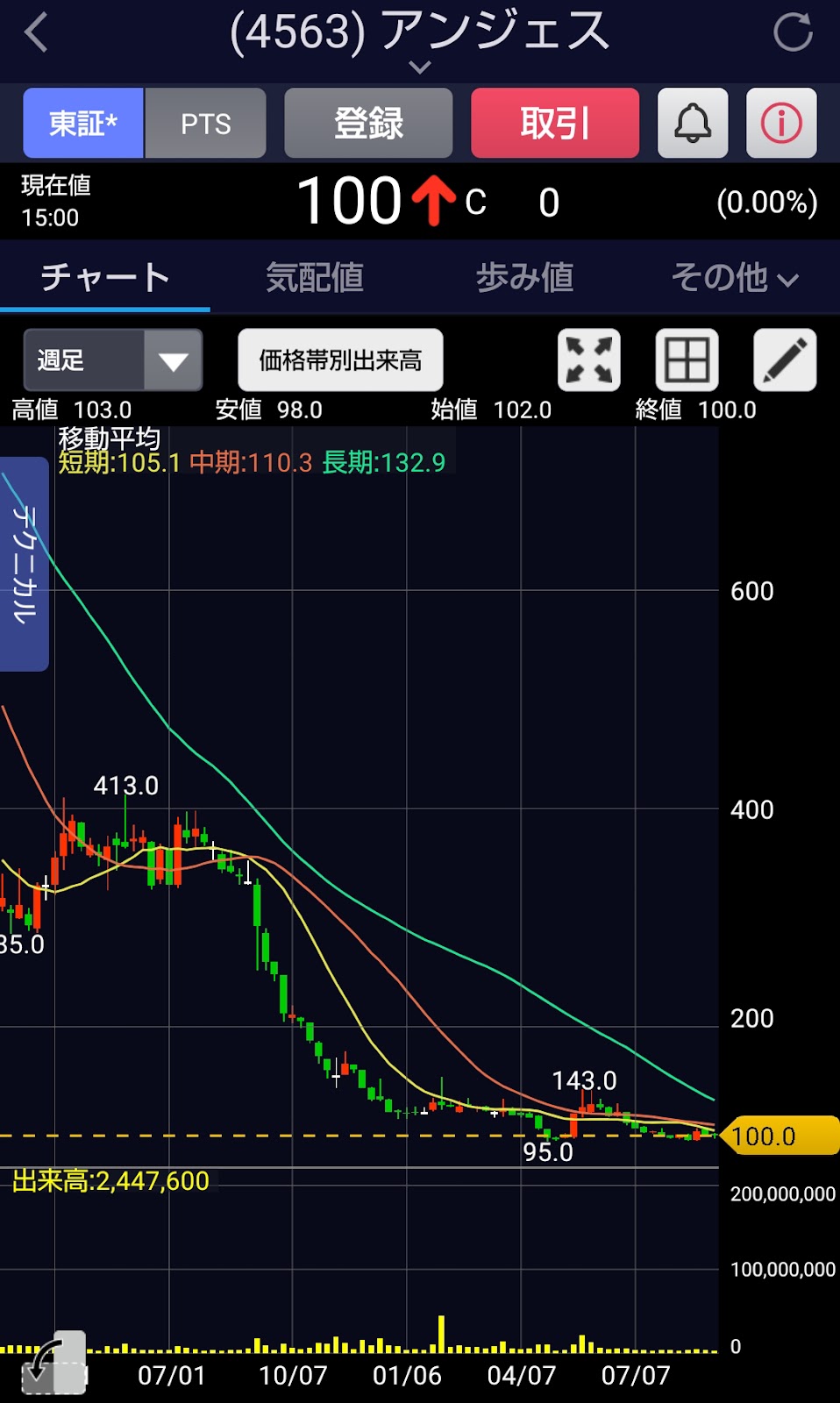Tap the 200 price axis label
This screenshot has height=1403, width=840.
pos(752,1019)
